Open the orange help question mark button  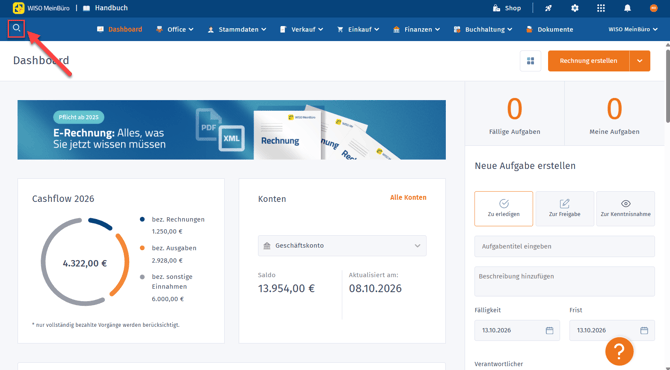coord(619,351)
